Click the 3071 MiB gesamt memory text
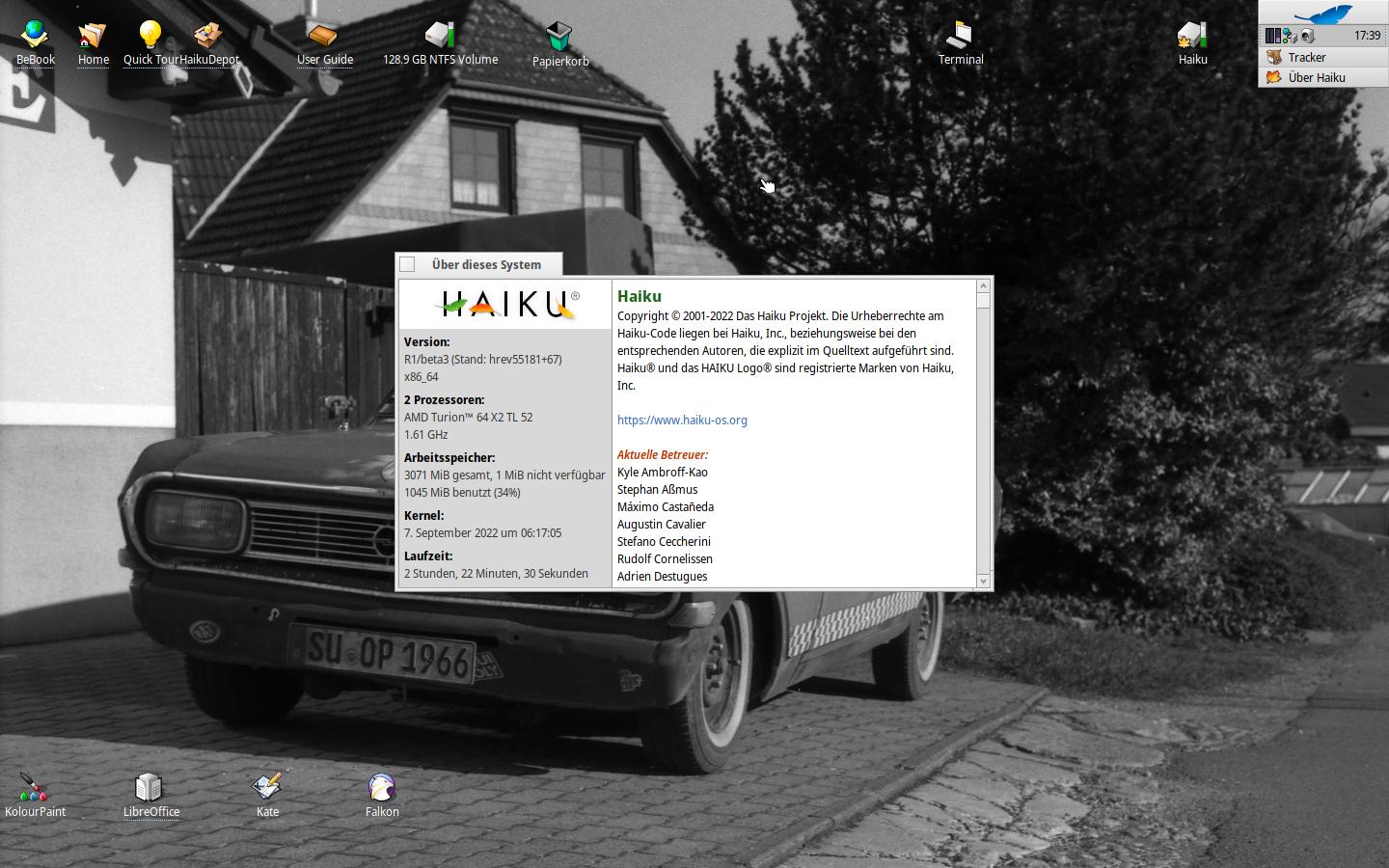Viewport: 1389px width, 868px height. pyautogui.click(x=504, y=475)
